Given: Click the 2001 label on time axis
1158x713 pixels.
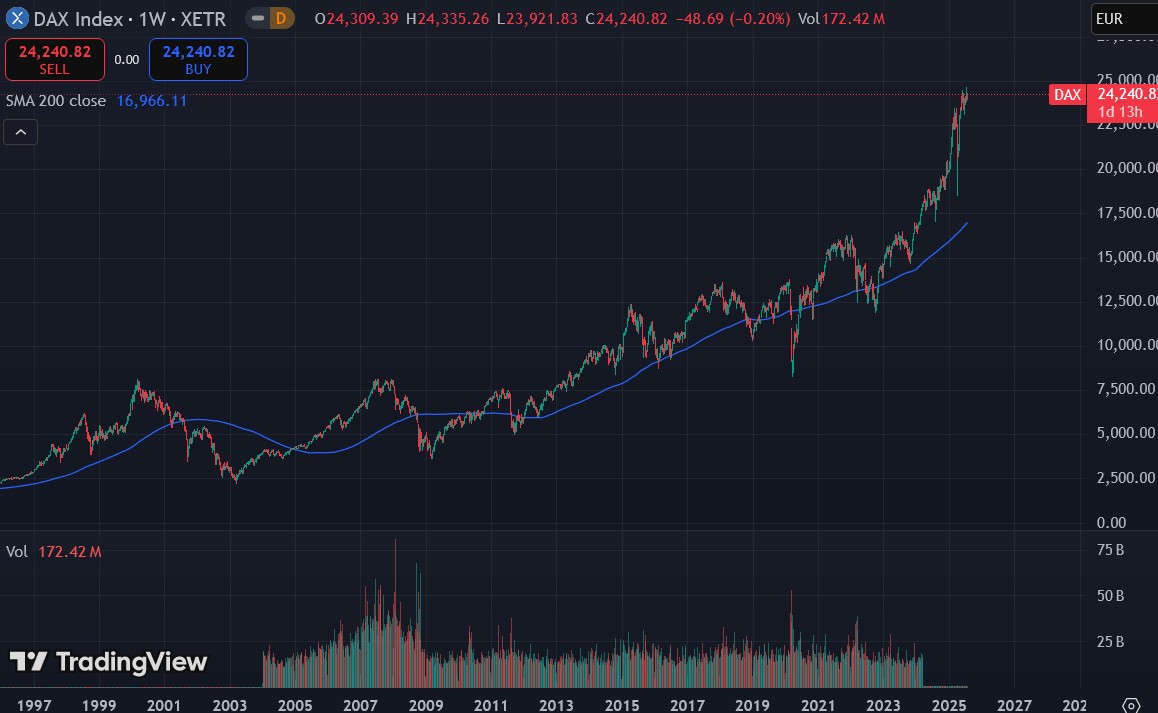Looking at the screenshot, I should [x=164, y=706].
